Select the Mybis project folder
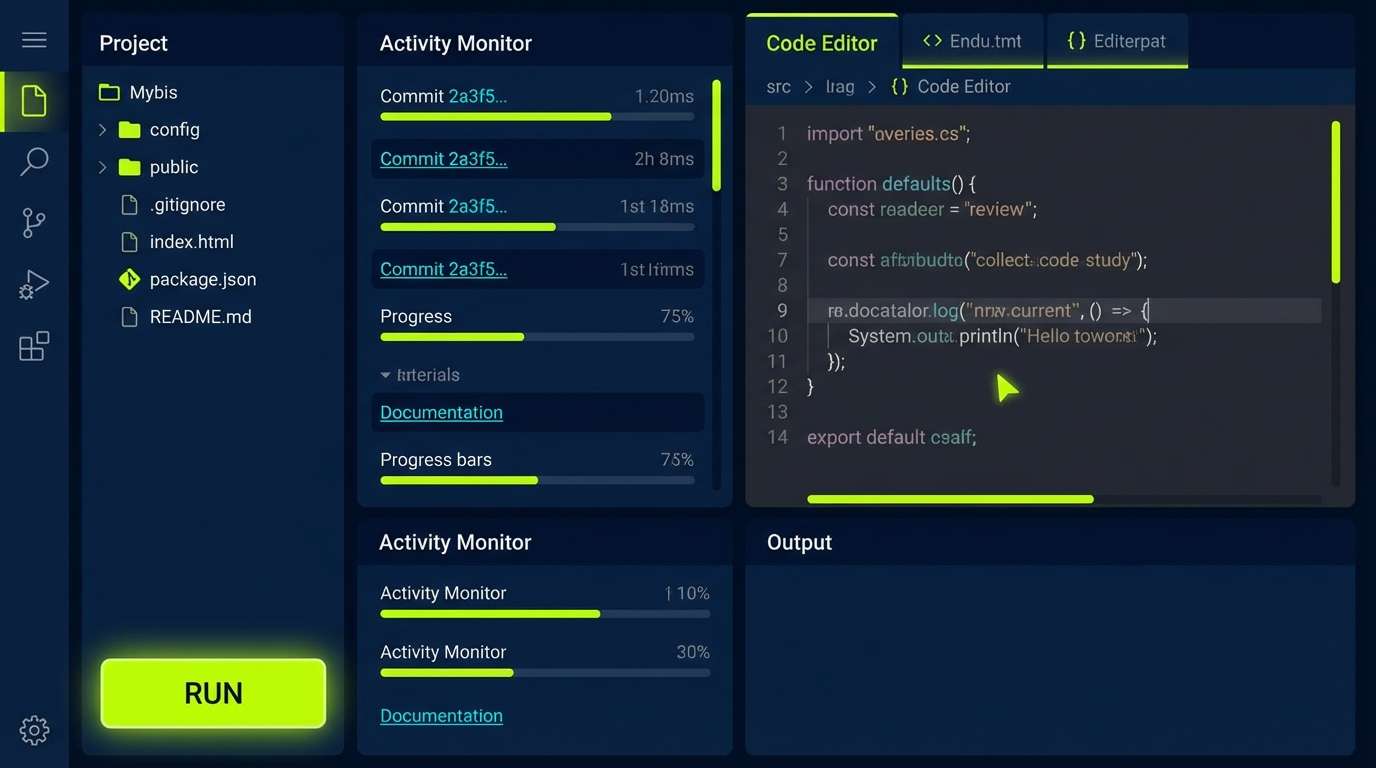The height and width of the screenshot is (768, 1376). (x=155, y=92)
